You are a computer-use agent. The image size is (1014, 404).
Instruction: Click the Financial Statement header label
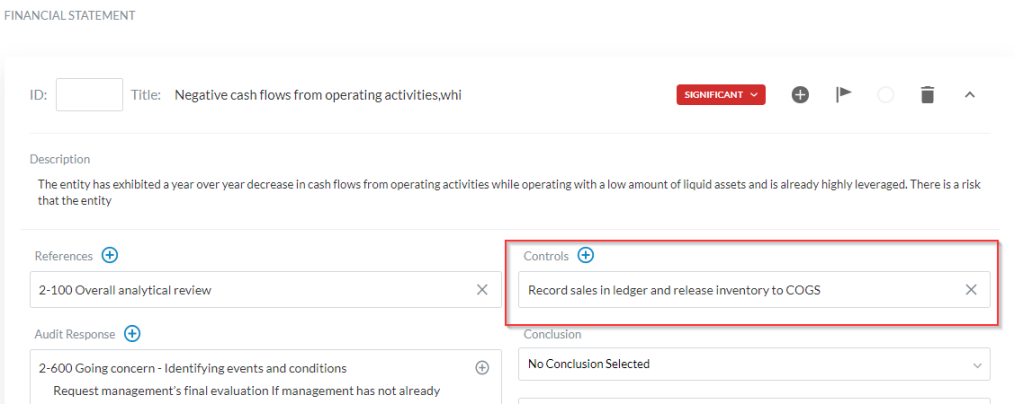pyautogui.click(x=70, y=16)
